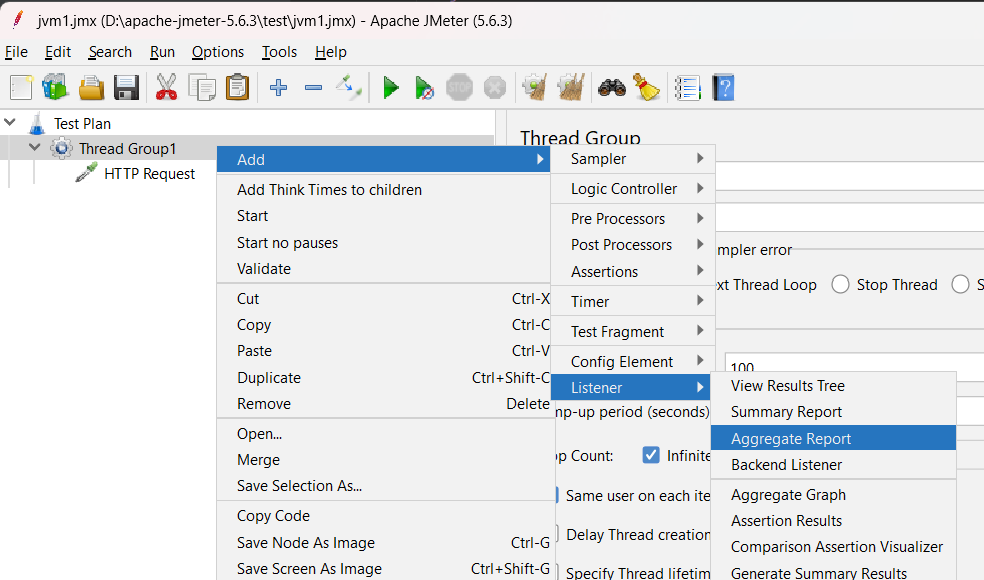Choose View Results Tree listener

833,385
